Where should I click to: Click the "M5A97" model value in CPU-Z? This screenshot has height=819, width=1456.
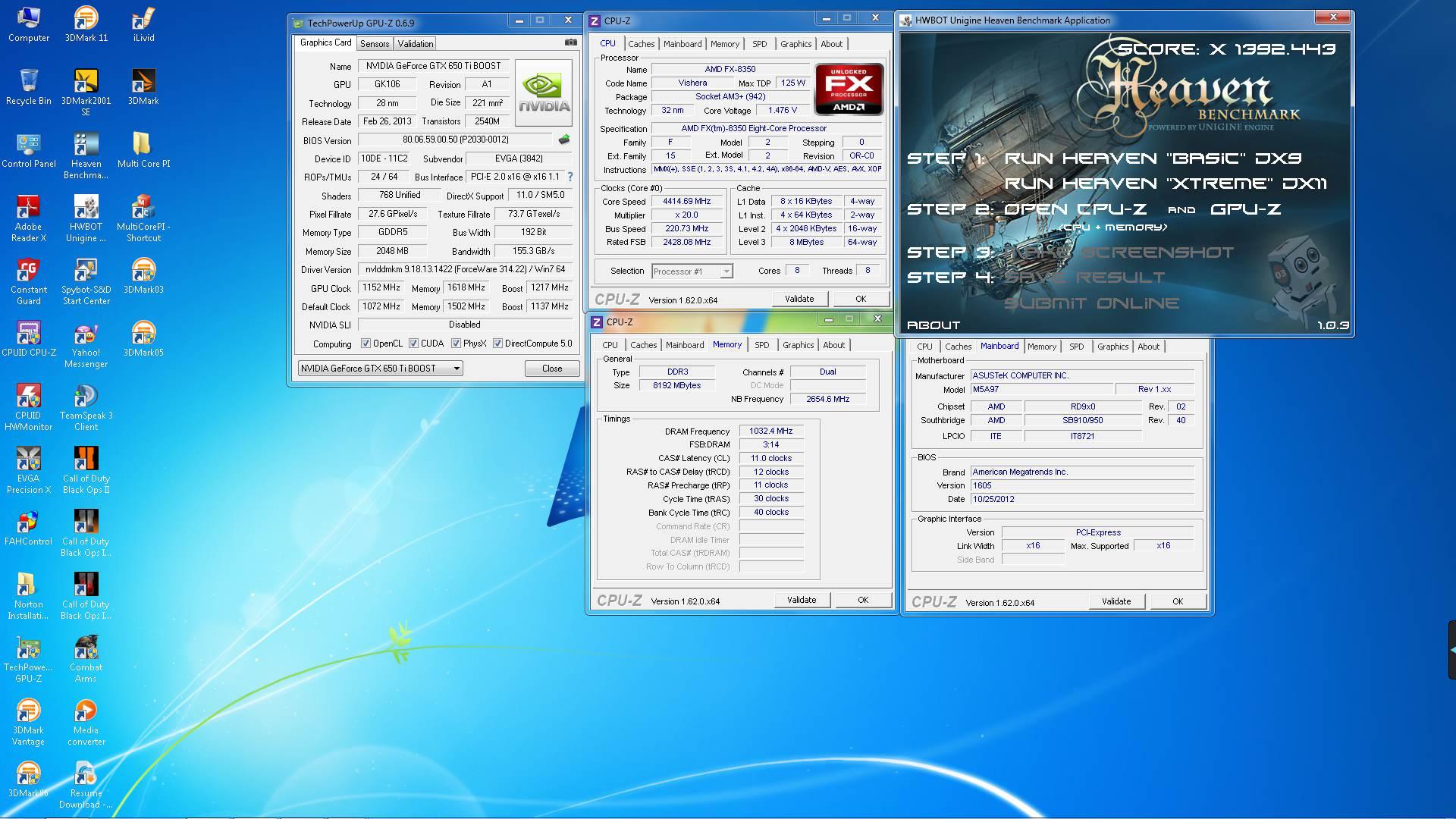(1042, 389)
